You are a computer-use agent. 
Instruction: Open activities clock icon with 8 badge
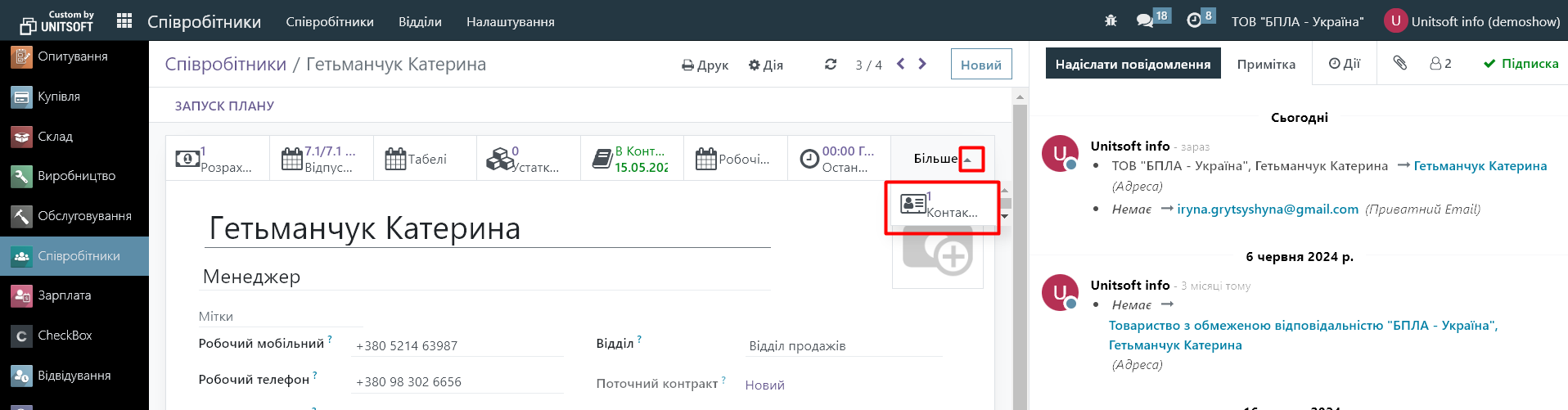1195,21
